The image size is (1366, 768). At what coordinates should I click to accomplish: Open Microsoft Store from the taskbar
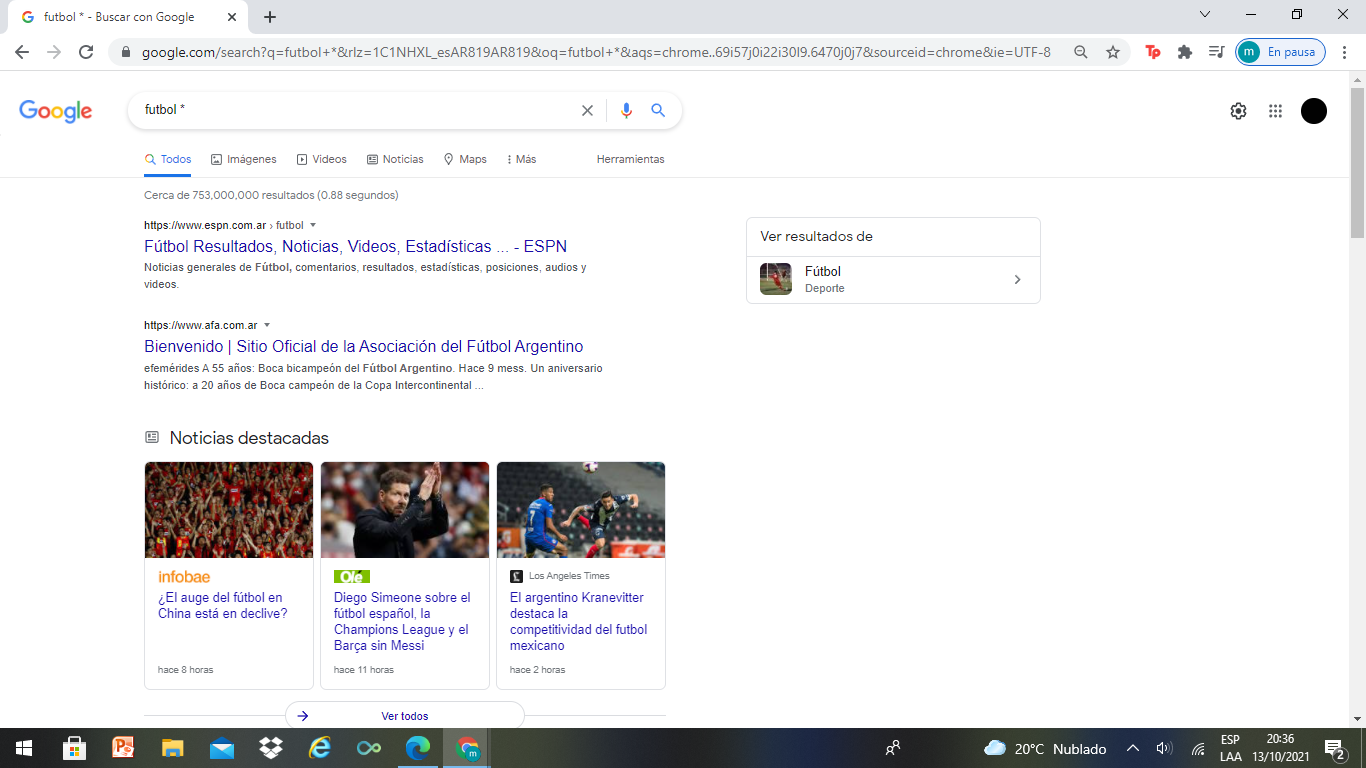point(74,748)
